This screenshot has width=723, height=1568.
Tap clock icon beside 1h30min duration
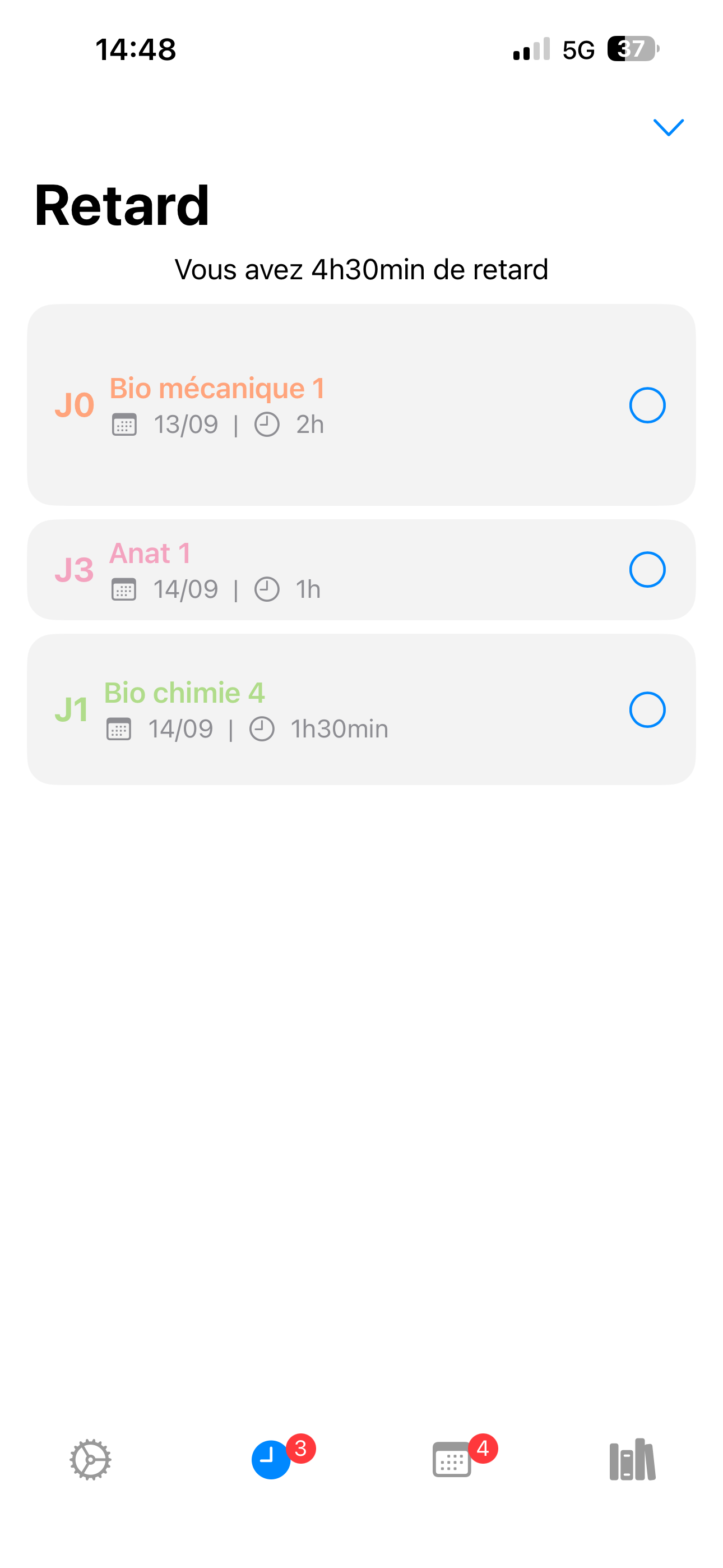(x=262, y=729)
